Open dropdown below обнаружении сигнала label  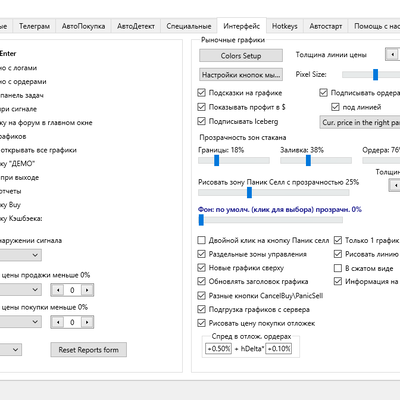[20, 255]
